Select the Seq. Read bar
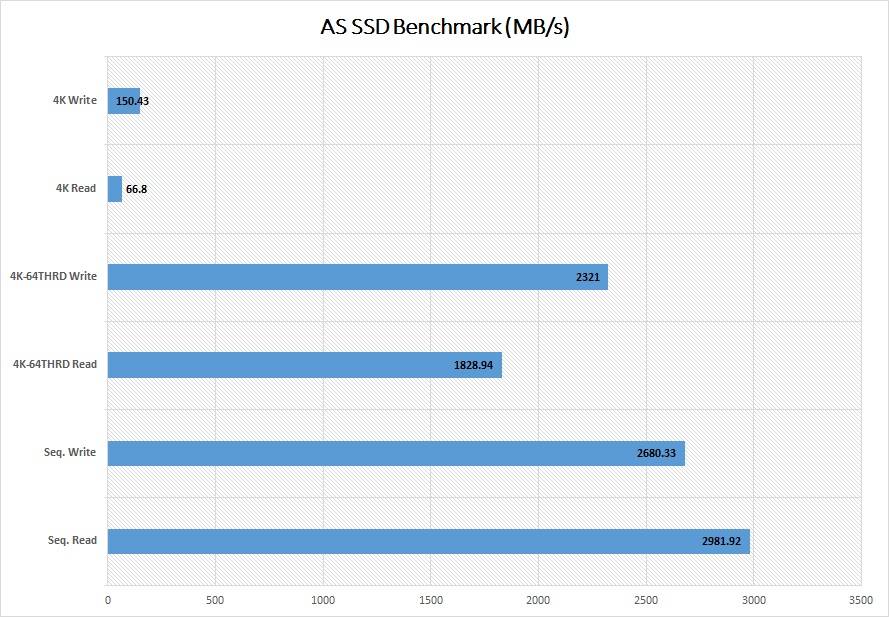889x617 pixels. [429, 541]
